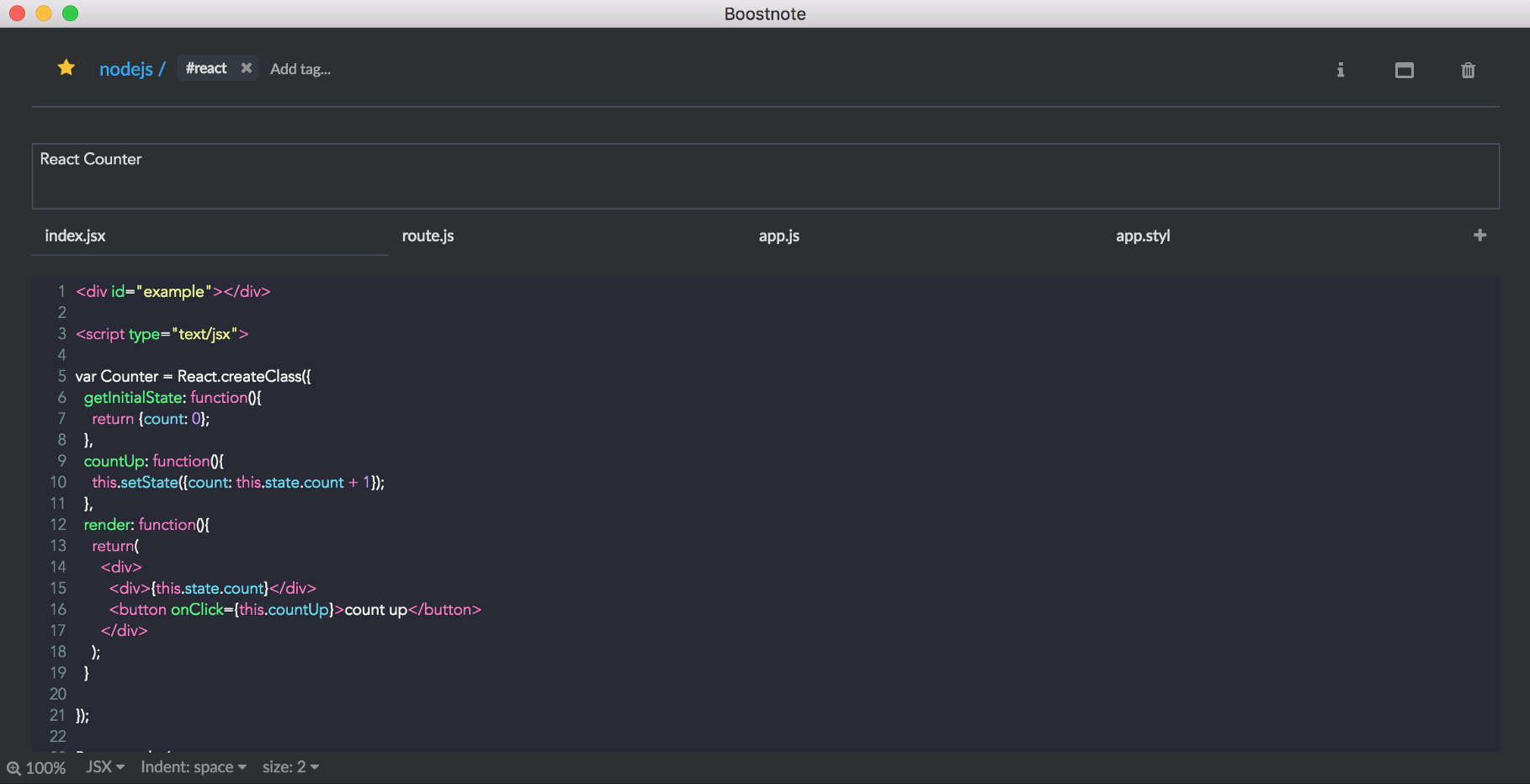Toggle the star favorite icon
Screen dimensions: 1530x784
pos(66,68)
